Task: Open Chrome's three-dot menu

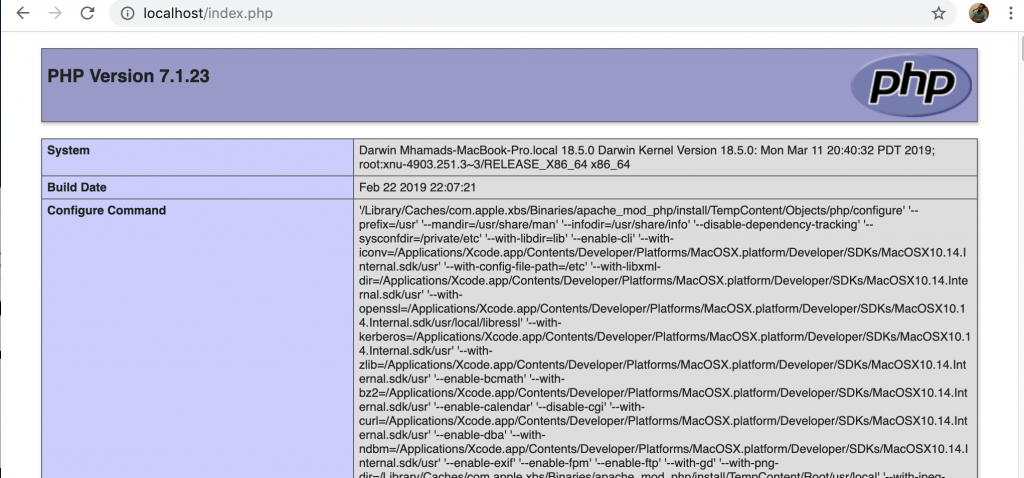Action: tap(1010, 14)
